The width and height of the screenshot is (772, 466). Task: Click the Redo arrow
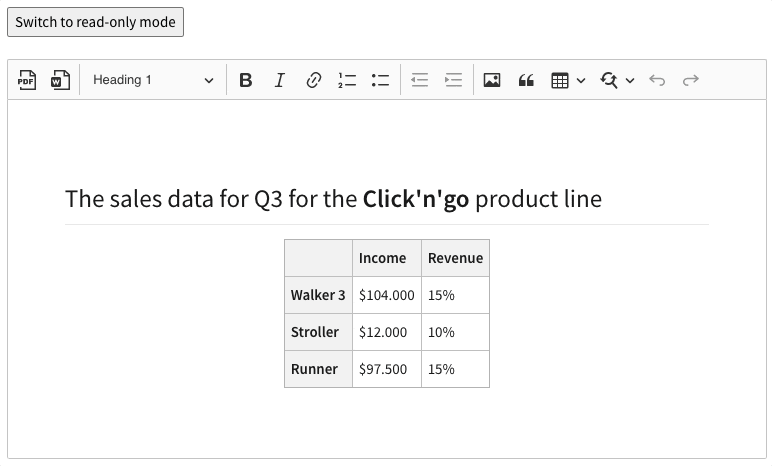point(690,80)
